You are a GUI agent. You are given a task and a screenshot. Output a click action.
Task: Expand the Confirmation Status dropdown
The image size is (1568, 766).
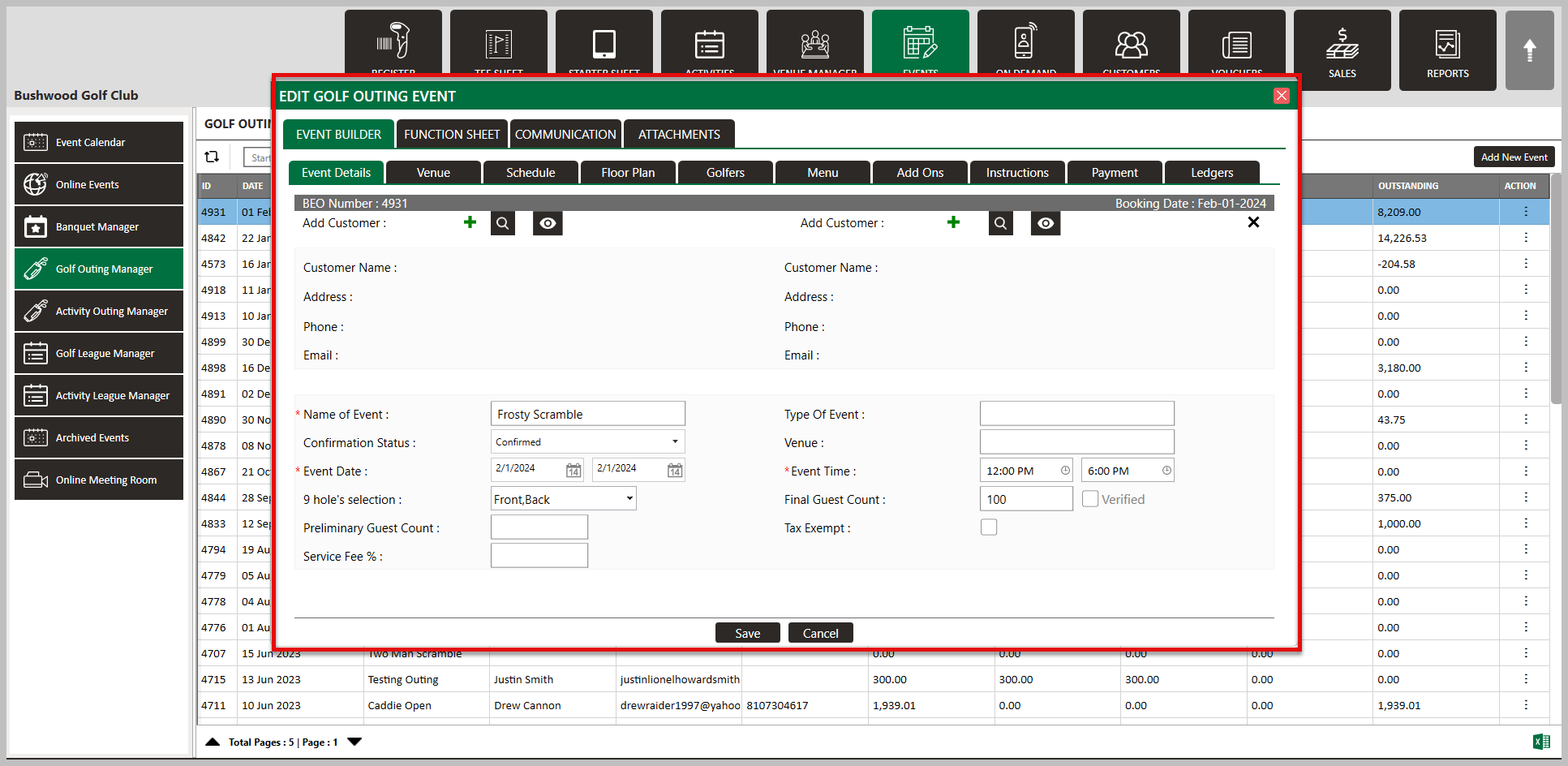point(588,442)
